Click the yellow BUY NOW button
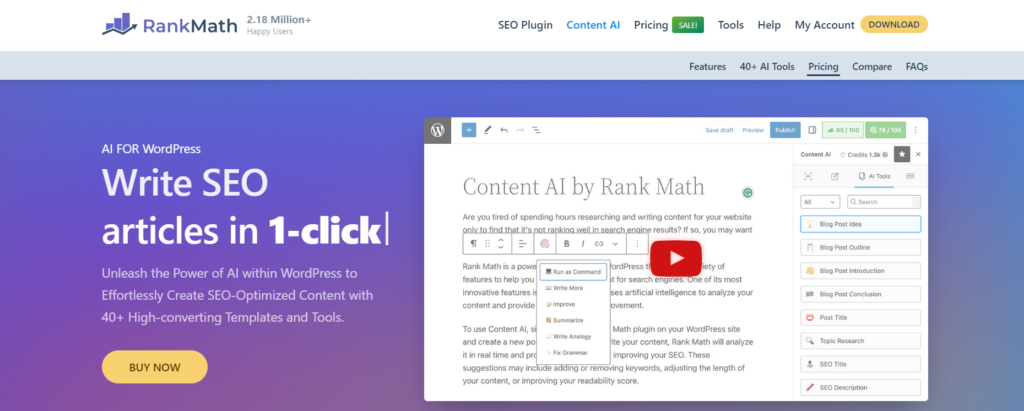Image resolution: width=1024 pixels, height=411 pixels. [155, 367]
